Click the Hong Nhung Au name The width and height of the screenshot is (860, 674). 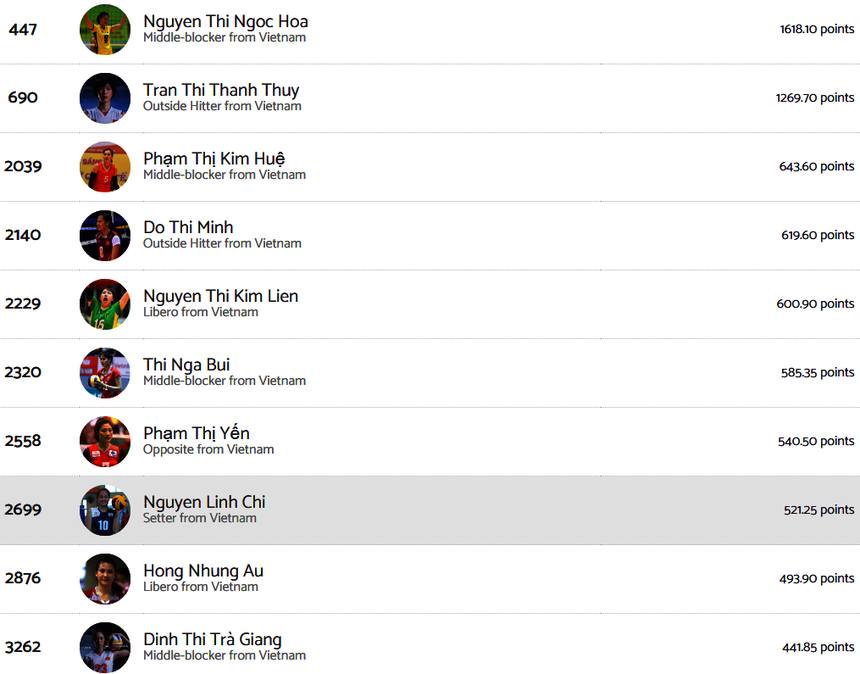203,571
